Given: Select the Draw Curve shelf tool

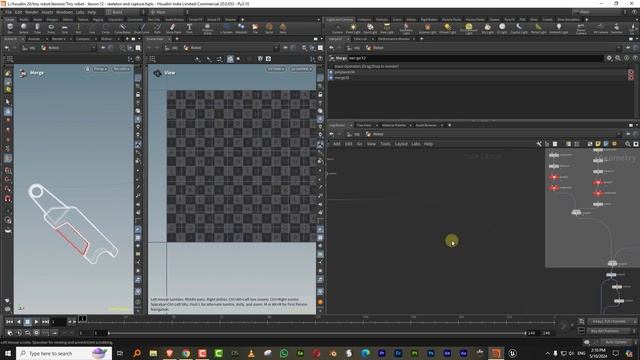Looking at the screenshot, I should click(141, 28).
